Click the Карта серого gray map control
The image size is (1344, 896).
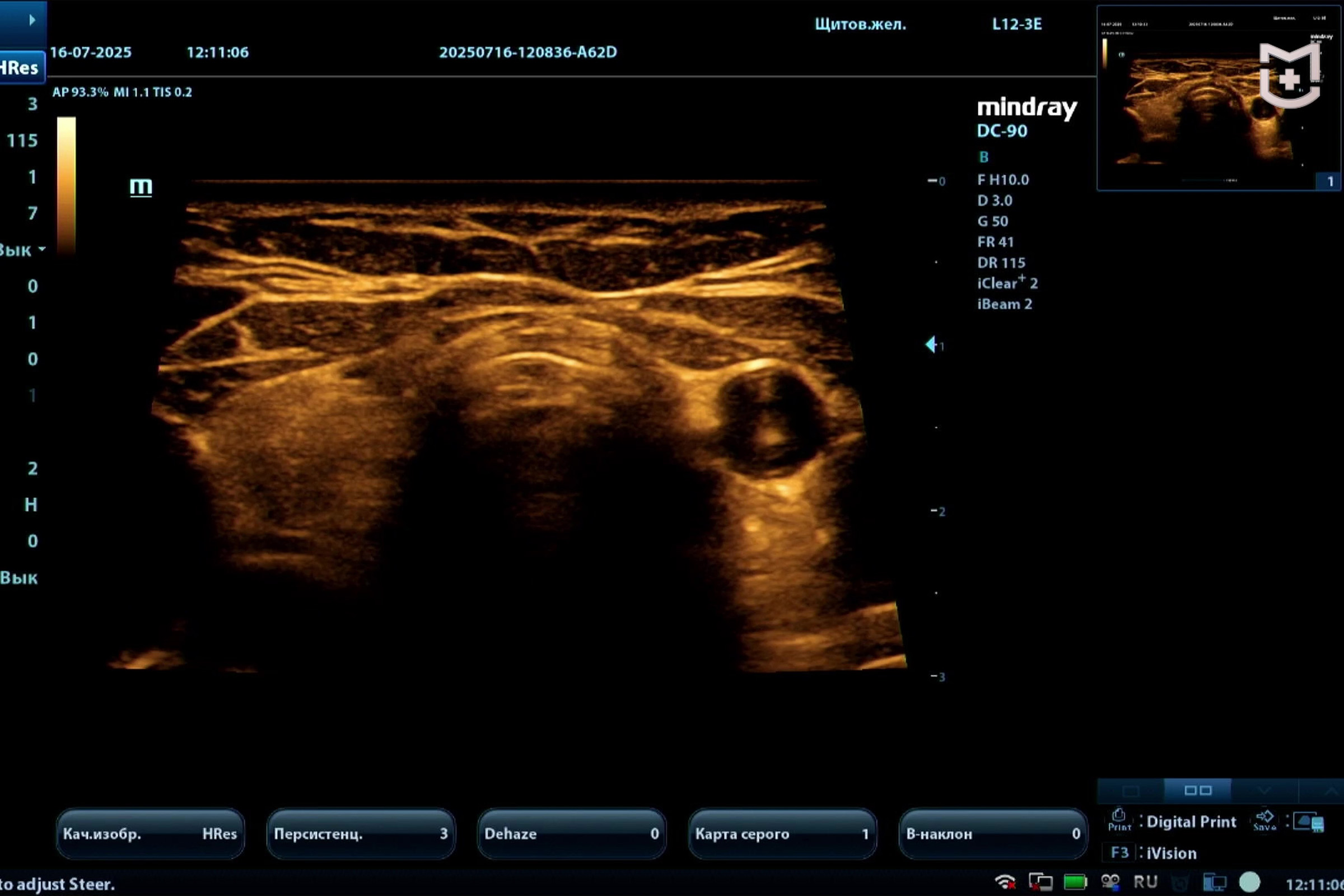[782, 834]
